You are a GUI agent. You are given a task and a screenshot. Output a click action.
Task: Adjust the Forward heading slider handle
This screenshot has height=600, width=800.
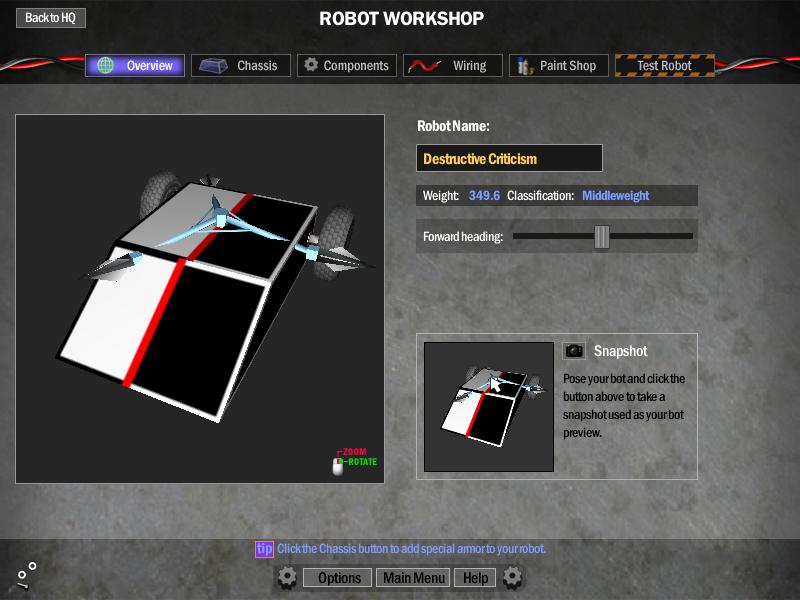pyautogui.click(x=602, y=237)
